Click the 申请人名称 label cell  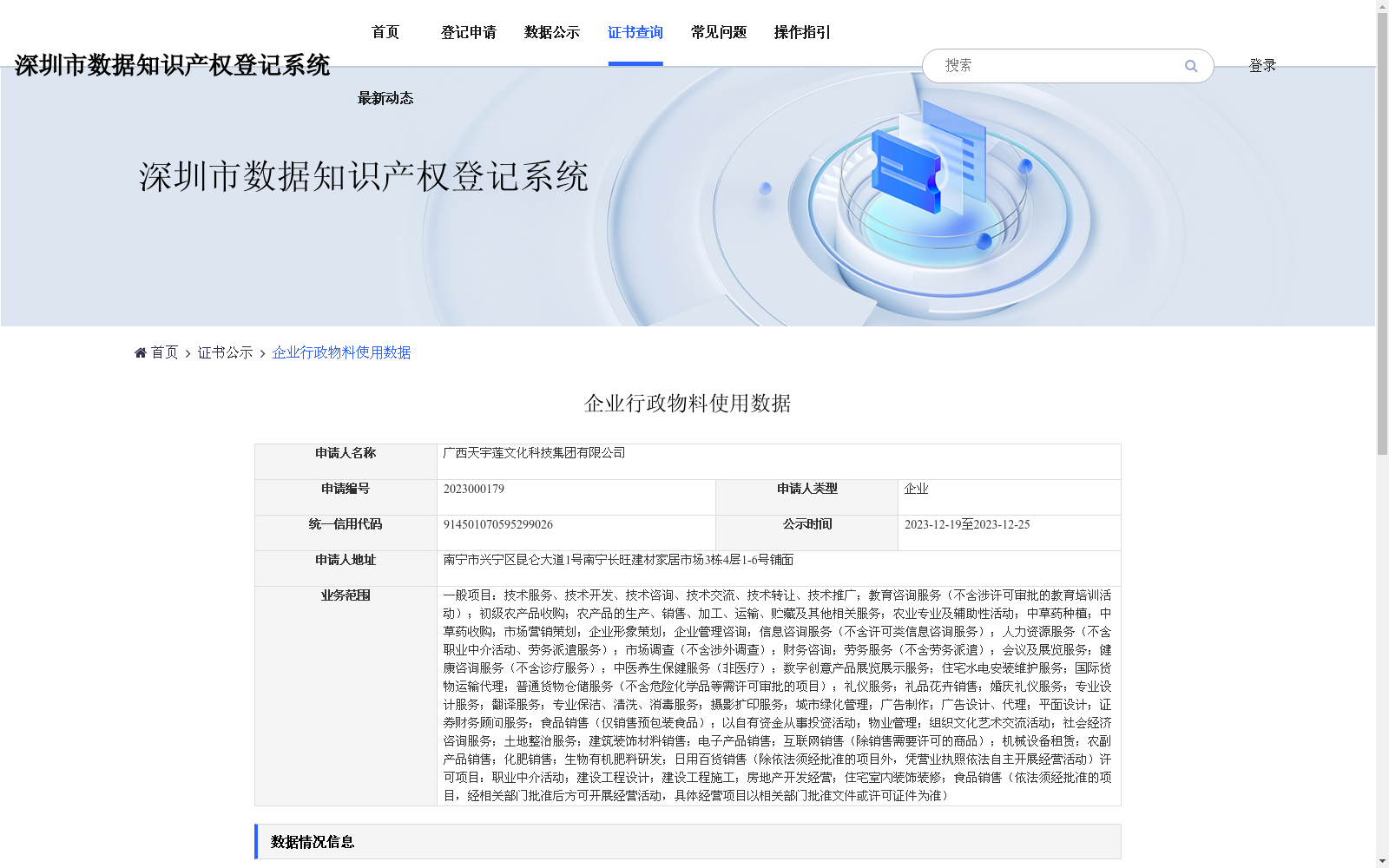coord(346,462)
